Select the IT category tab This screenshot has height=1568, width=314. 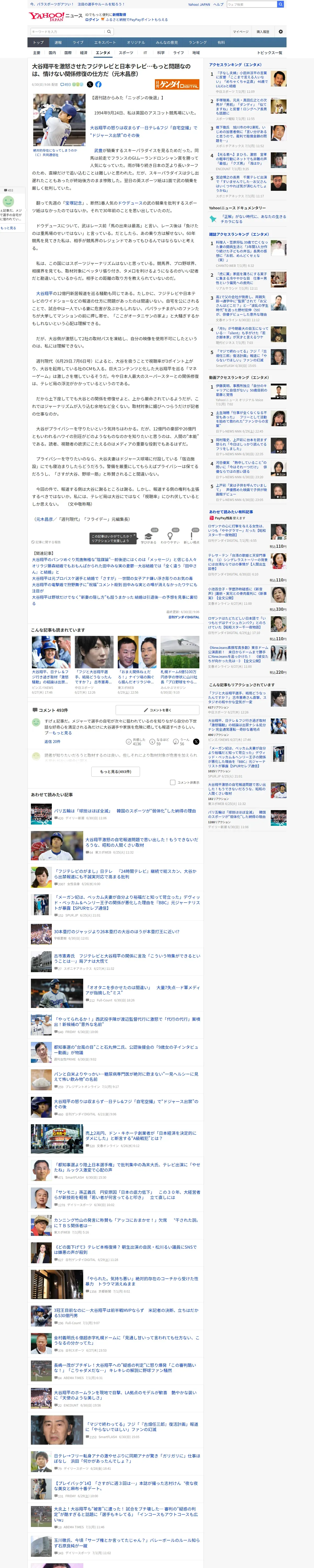[145, 53]
